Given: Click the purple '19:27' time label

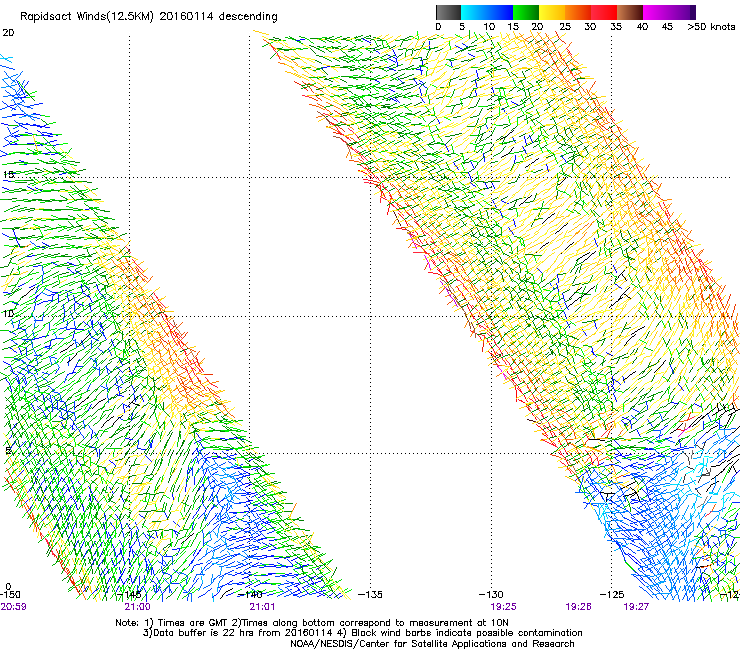Looking at the screenshot, I should [x=636, y=606].
